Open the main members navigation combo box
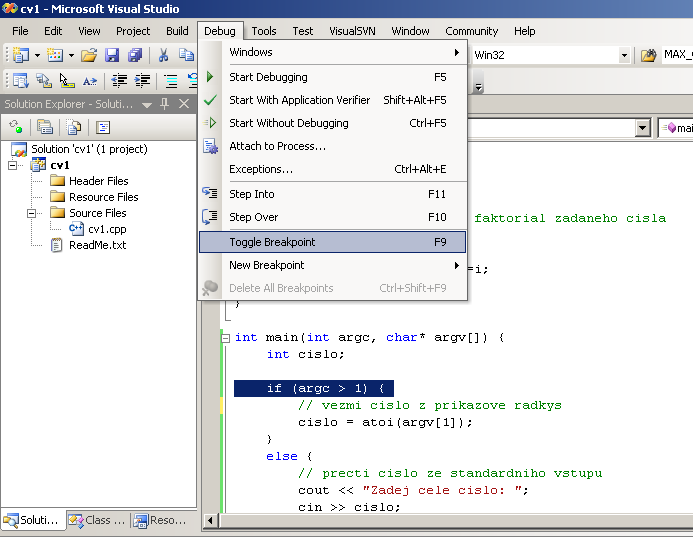 675,128
